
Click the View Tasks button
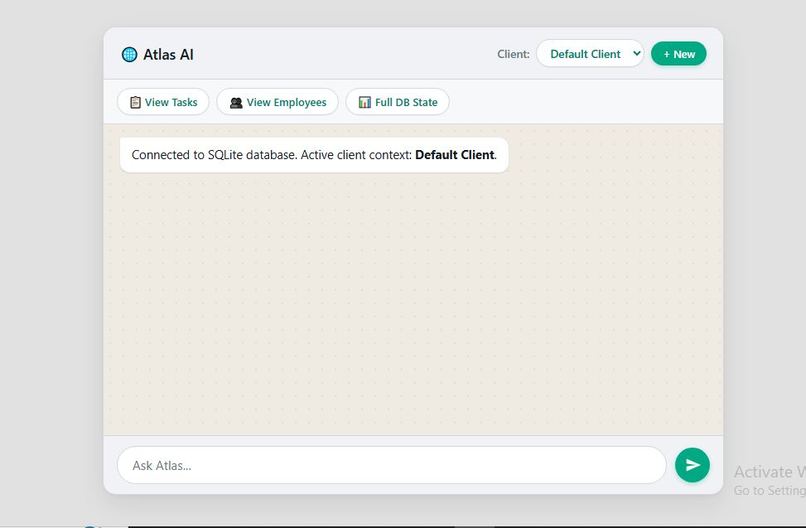[163, 102]
